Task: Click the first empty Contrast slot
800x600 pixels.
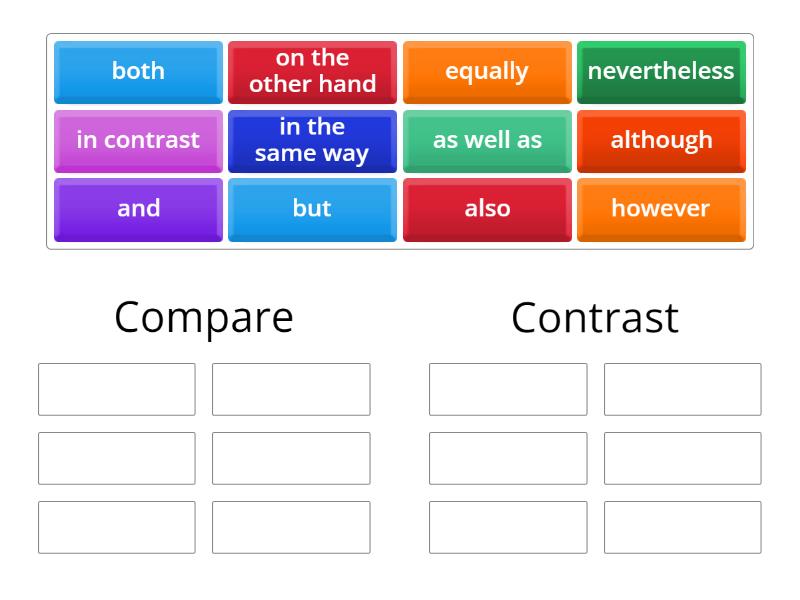Action: pyautogui.click(x=507, y=389)
